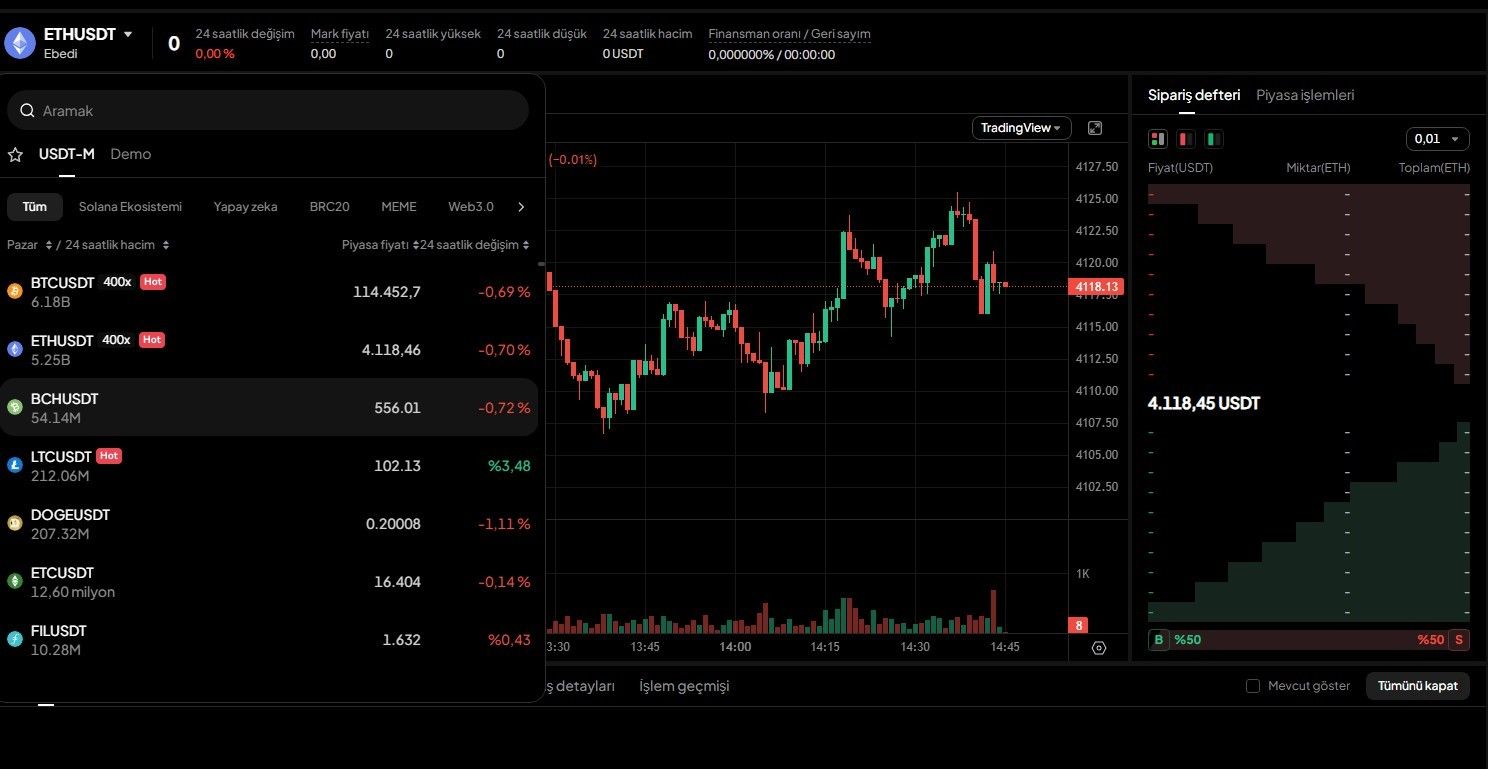This screenshot has height=769, width=1488.
Task: Open the TradingView chart type dropdown
Action: [x=1021, y=128]
